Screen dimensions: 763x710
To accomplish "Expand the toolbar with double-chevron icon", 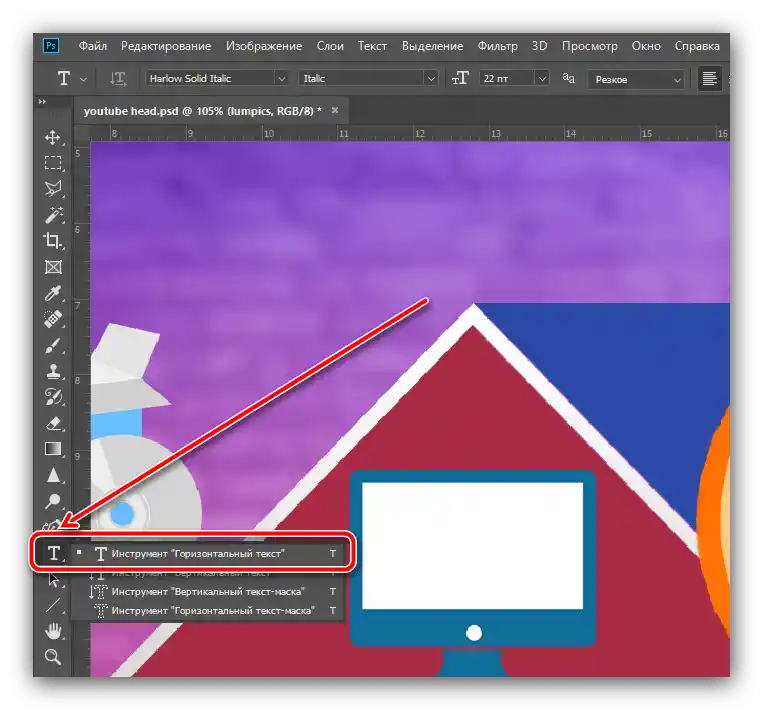I will 42,102.
